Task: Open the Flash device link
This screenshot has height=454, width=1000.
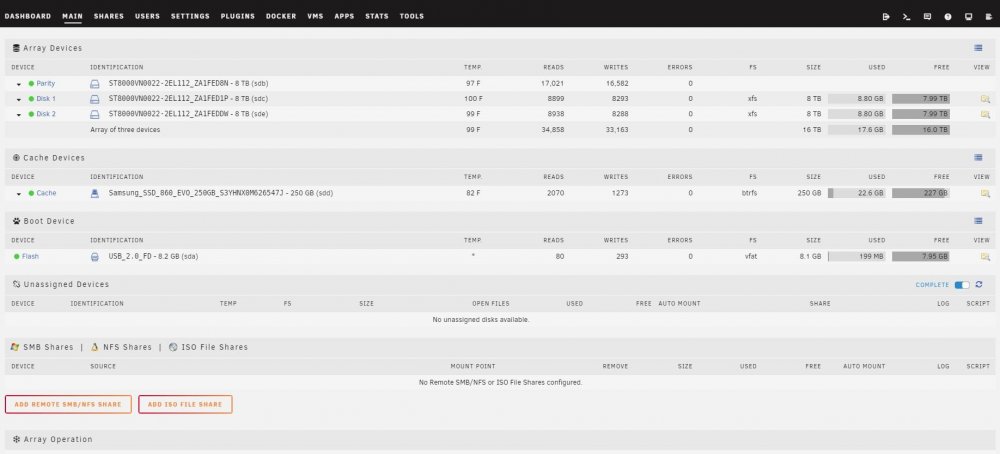Action: (30, 256)
